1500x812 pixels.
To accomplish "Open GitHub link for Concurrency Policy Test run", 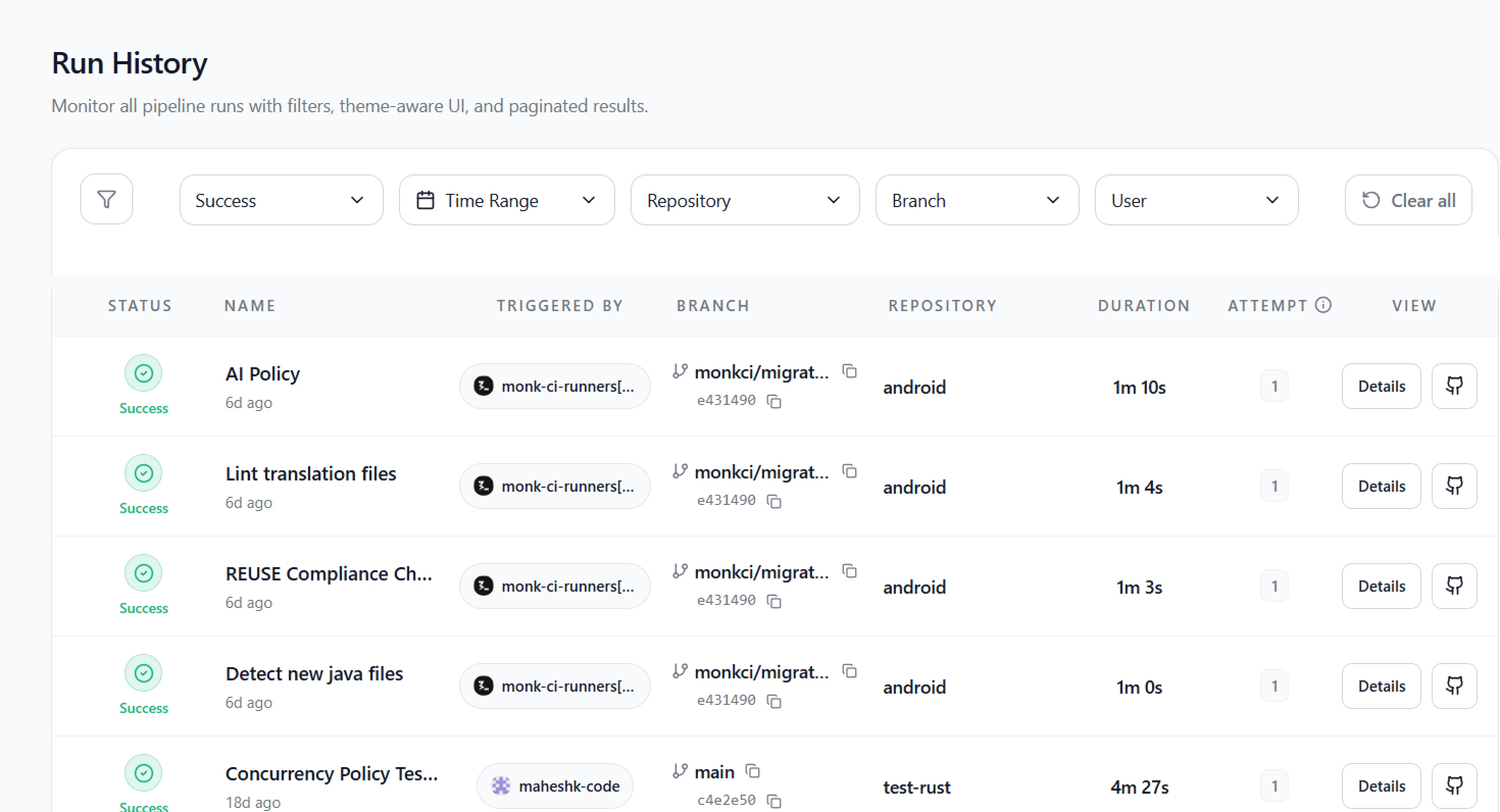I will [1454, 786].
